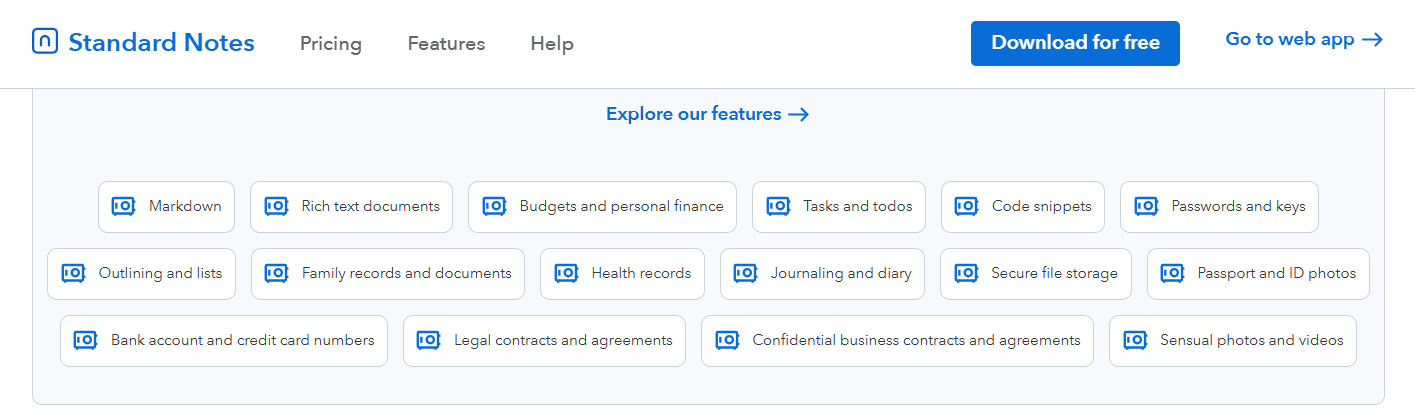This screenshot has height=420, width=1415.
Task: Click the Journaling and diary chip
Action: [x=822, y=273]
